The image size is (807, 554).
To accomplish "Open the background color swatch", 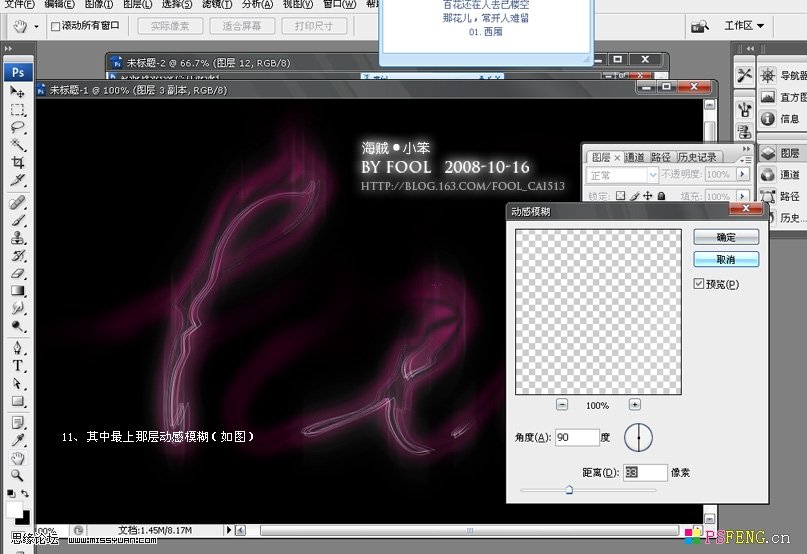I will tap(24, 518).
